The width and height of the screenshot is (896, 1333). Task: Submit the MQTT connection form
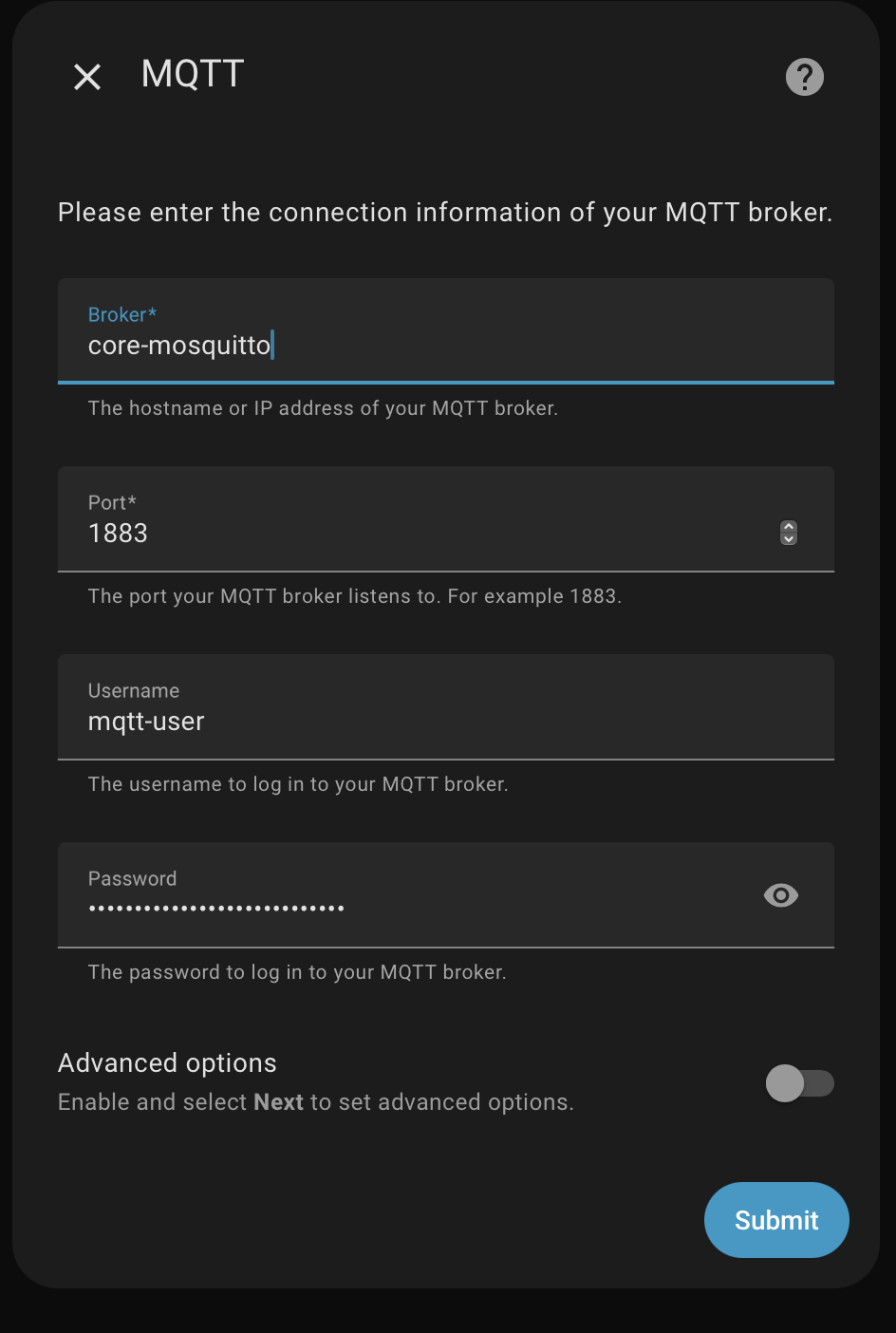point(775,1220)
